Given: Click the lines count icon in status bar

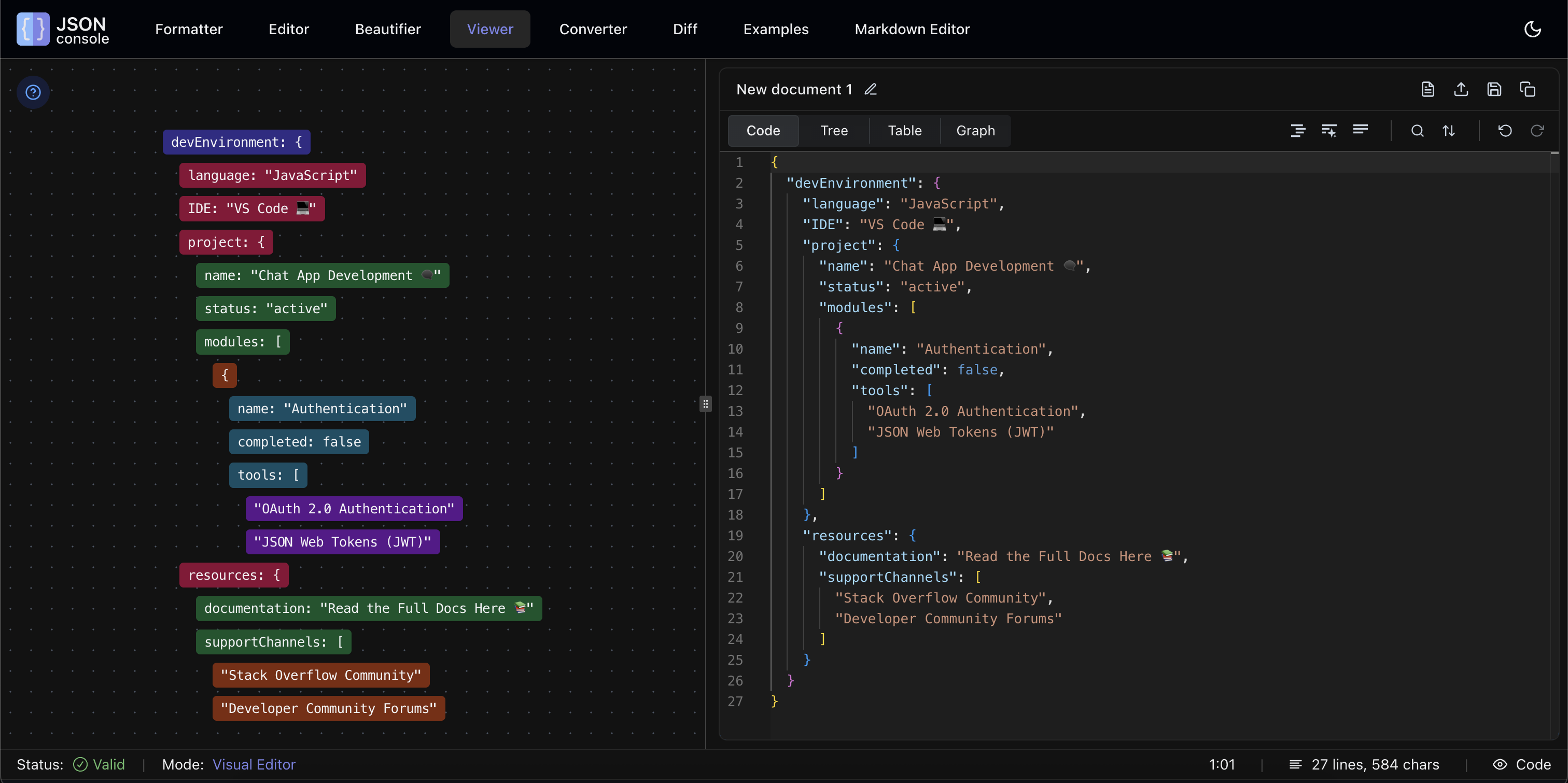Looking at the screenshot, I should [1295, 764].
